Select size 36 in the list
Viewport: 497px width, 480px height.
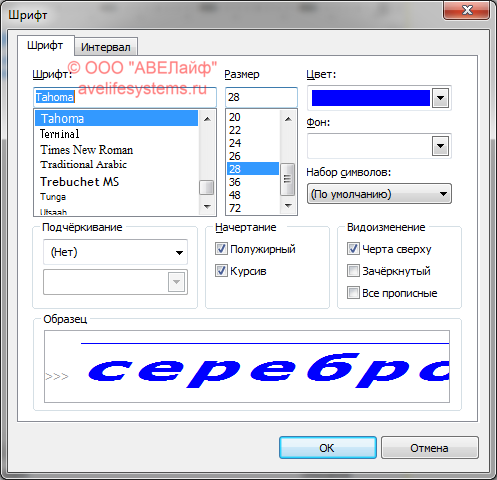click(253, 182)
